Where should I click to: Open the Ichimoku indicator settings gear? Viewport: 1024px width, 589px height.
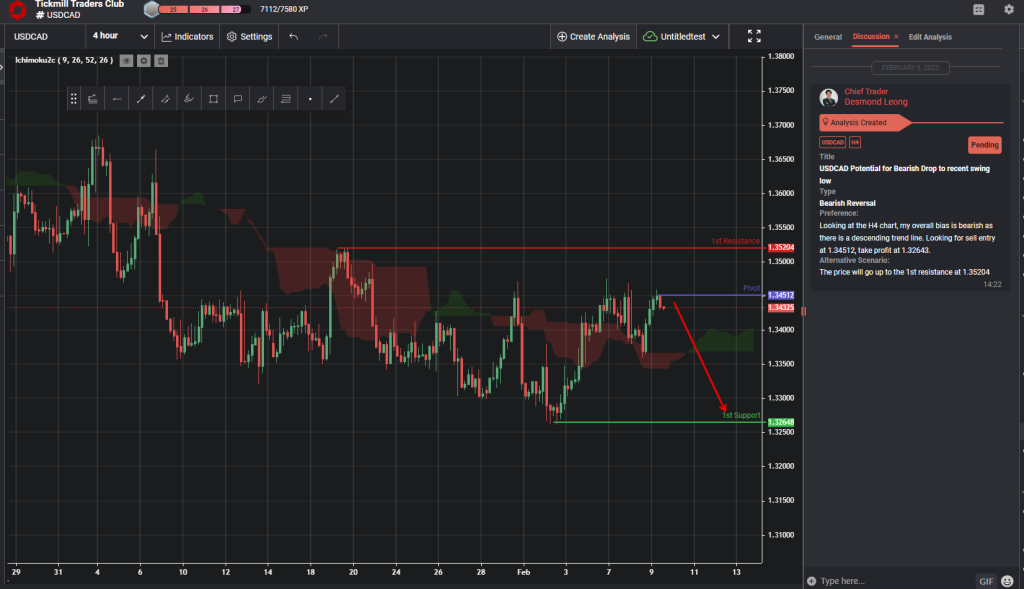tap(143, 60)
